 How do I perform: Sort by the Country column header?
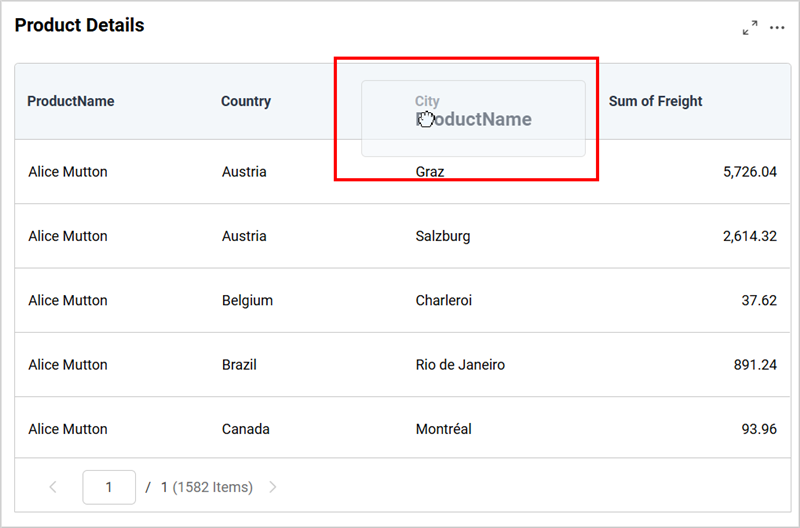[246, 101]
